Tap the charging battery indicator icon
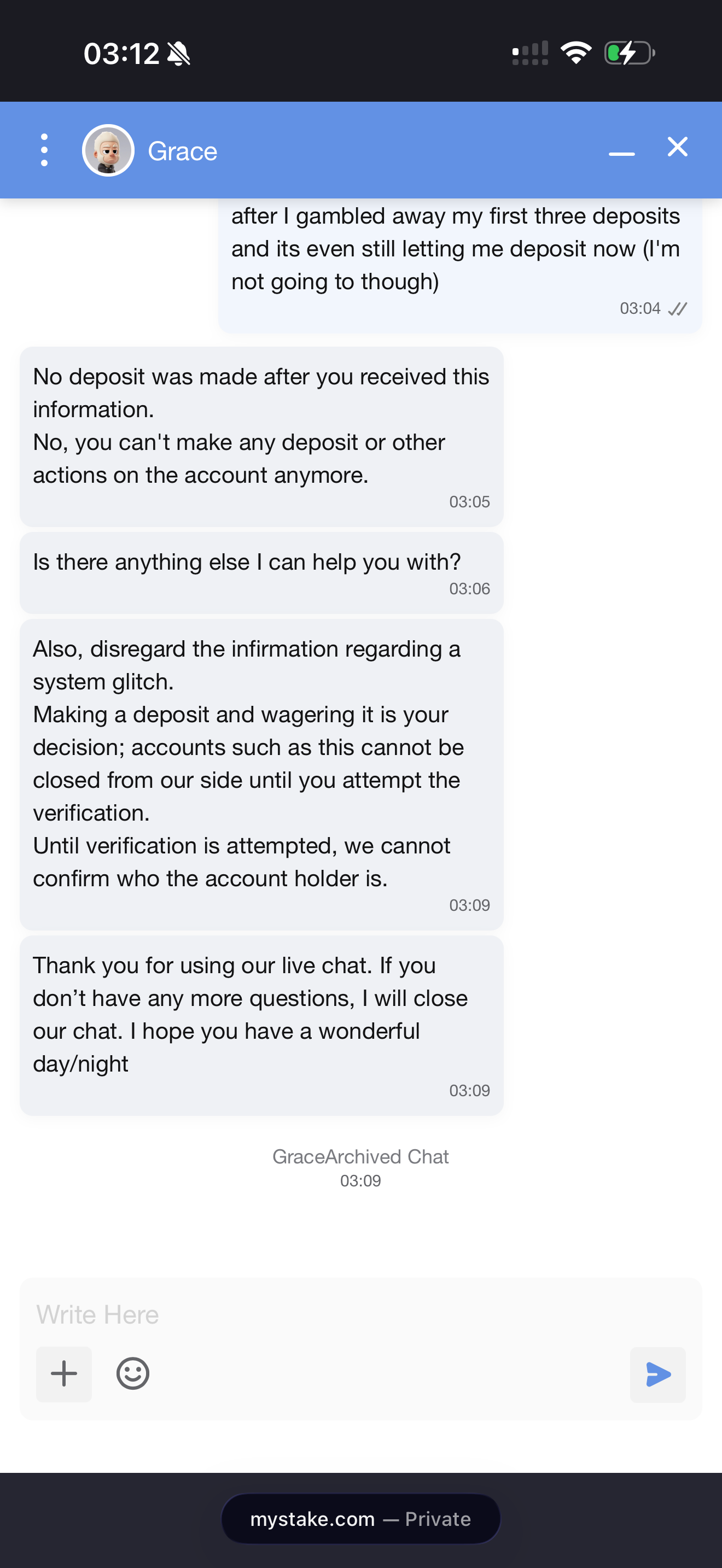The height and width of the screenshot is (1568, 722). [630, 53]
